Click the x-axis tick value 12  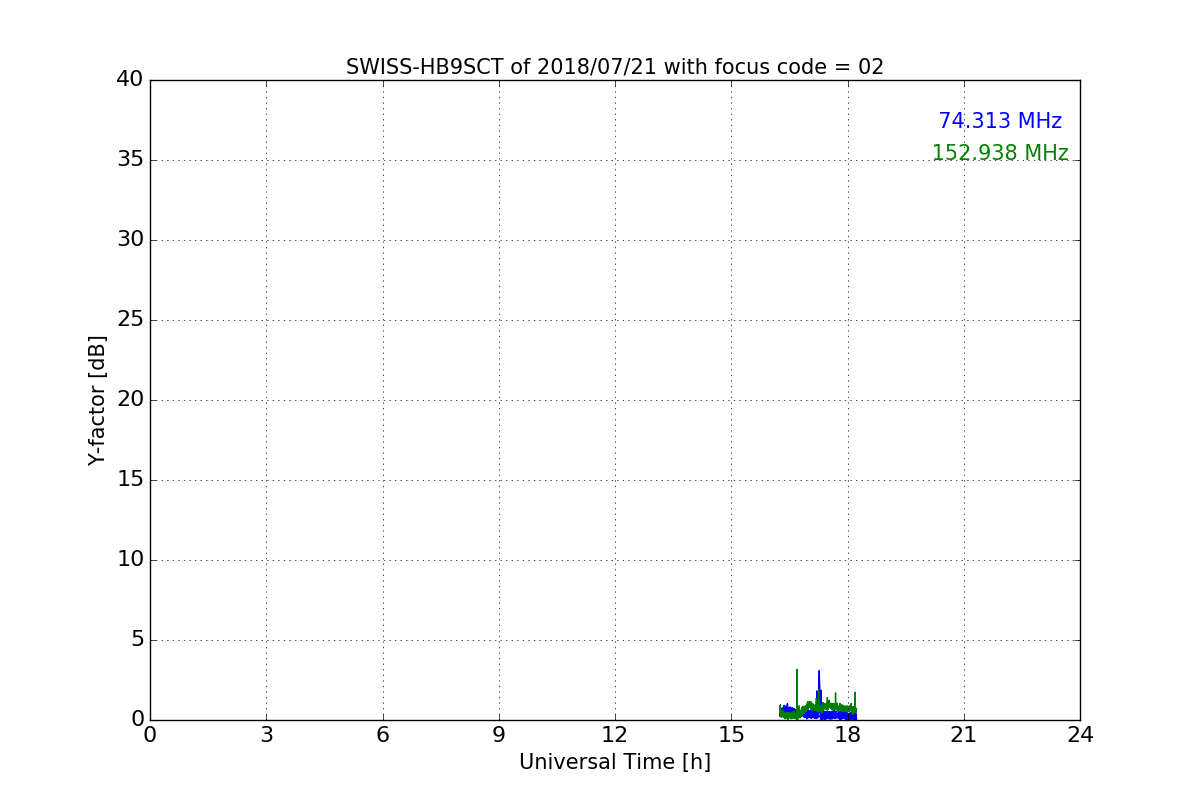pos(615,735)
